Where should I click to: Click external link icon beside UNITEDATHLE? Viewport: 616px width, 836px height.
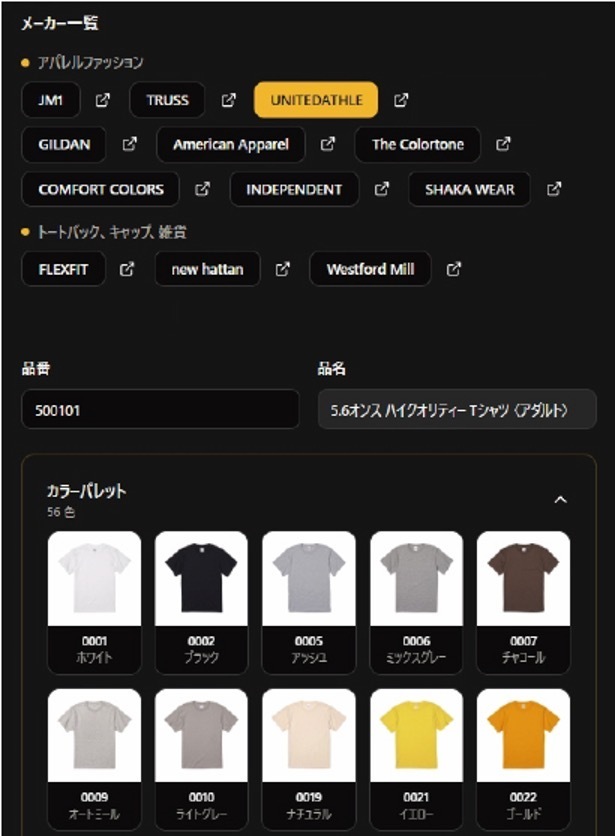[401, 100]
